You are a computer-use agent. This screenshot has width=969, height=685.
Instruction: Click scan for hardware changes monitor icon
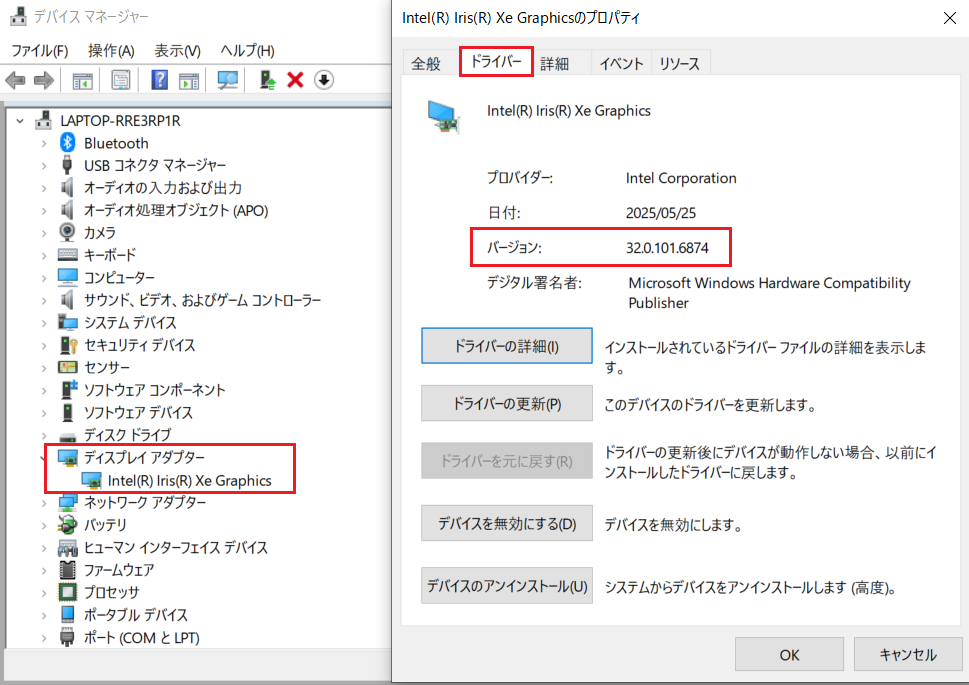pos(227,80)
